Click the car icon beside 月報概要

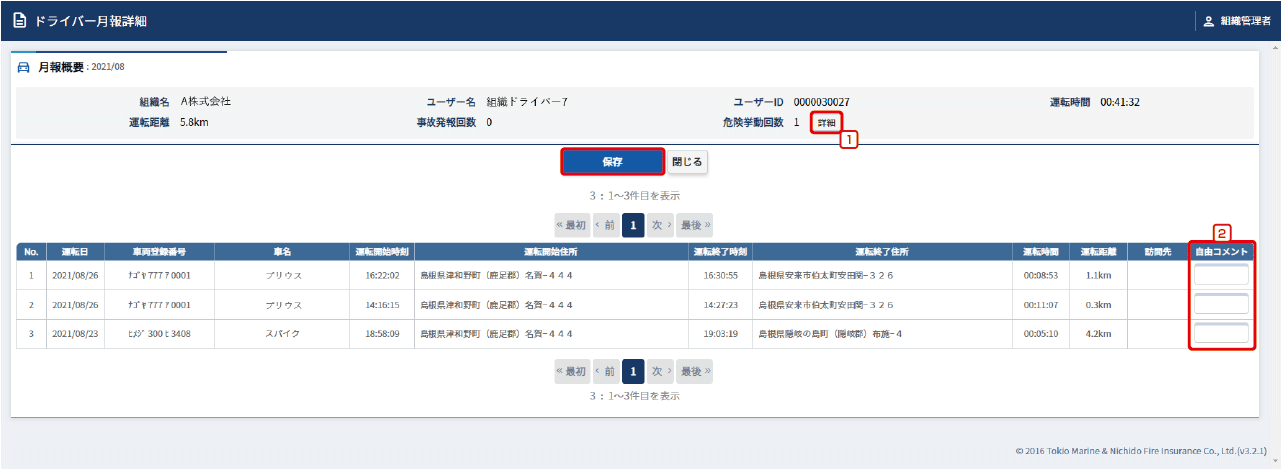(24, 67)
